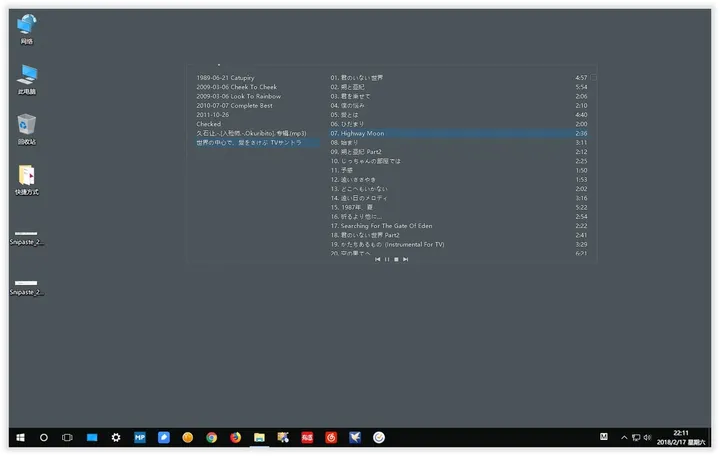The height and width of the screenshot is (456, 720).
Task: Launch Chrome from the taskbar
Action: point(211,437)
